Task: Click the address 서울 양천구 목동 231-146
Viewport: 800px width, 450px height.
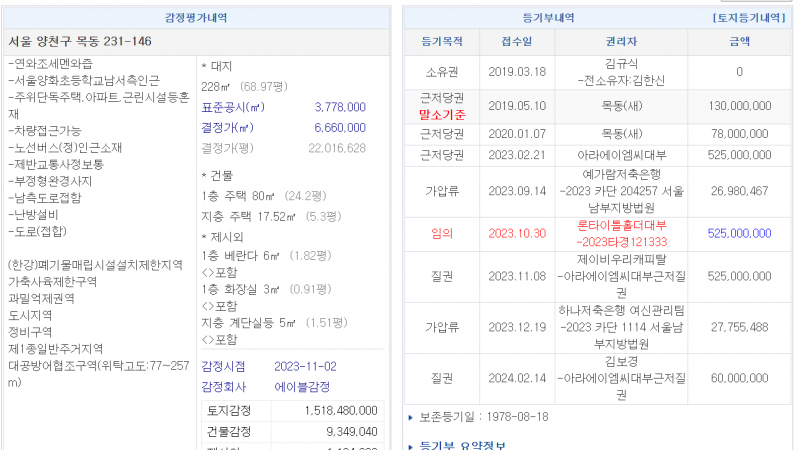Action: point(80,42)
